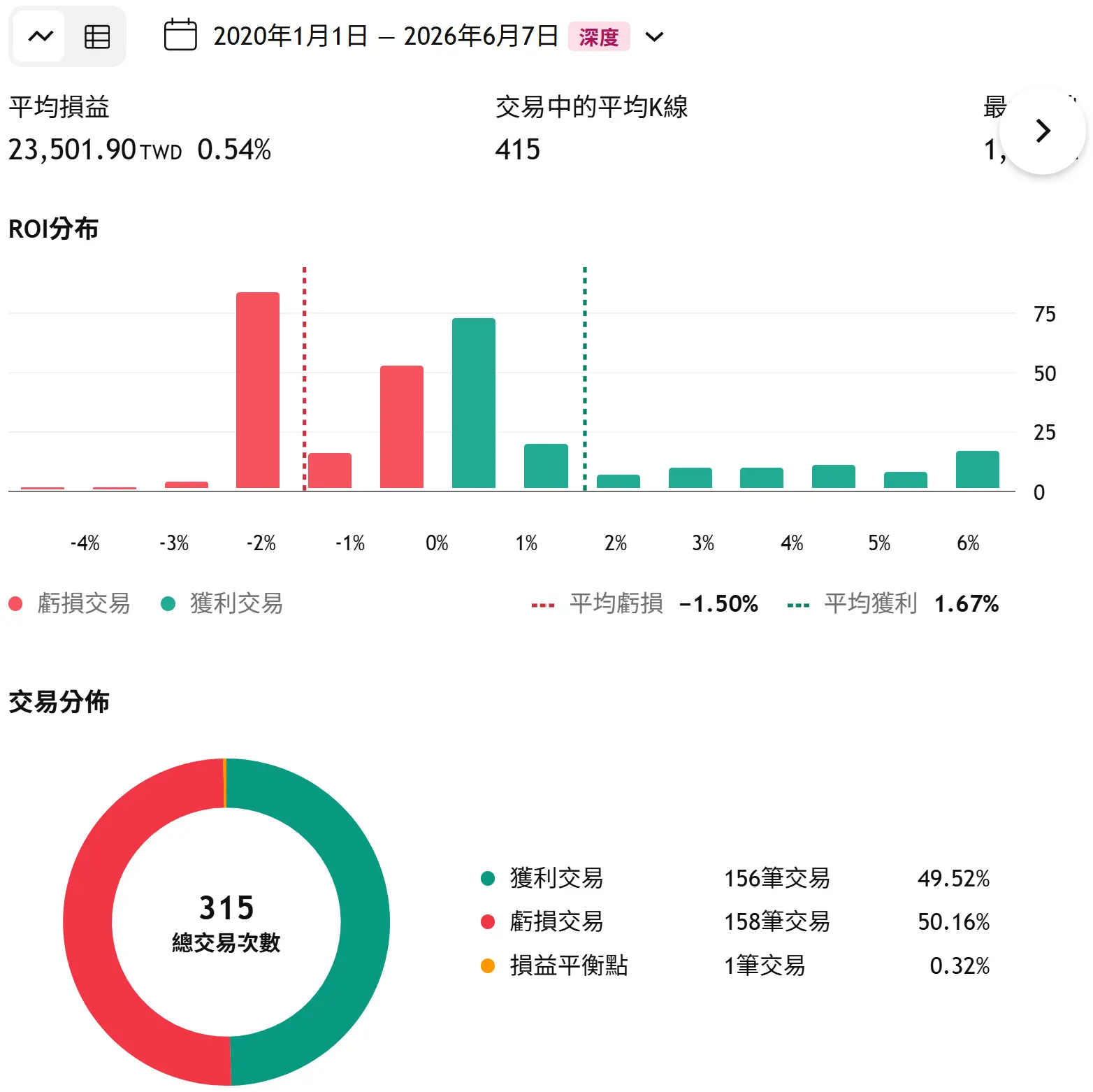The image size is (1093, 1092).
Task: Click the -1.50% average loss value
Action: 719,603
